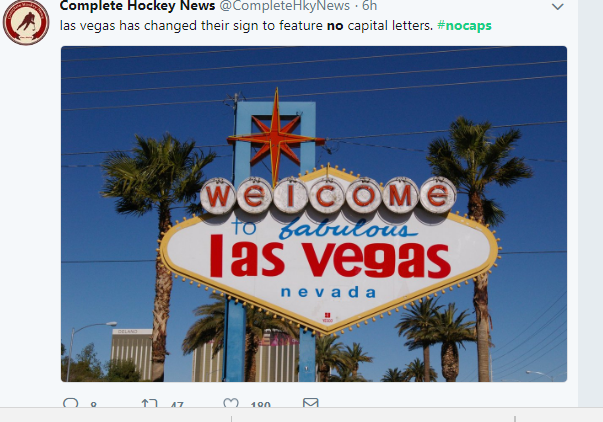Click the Complete Hockey News display name
Image resolution: width=603 pixels, height=422 pixels.
coord(137,6)
